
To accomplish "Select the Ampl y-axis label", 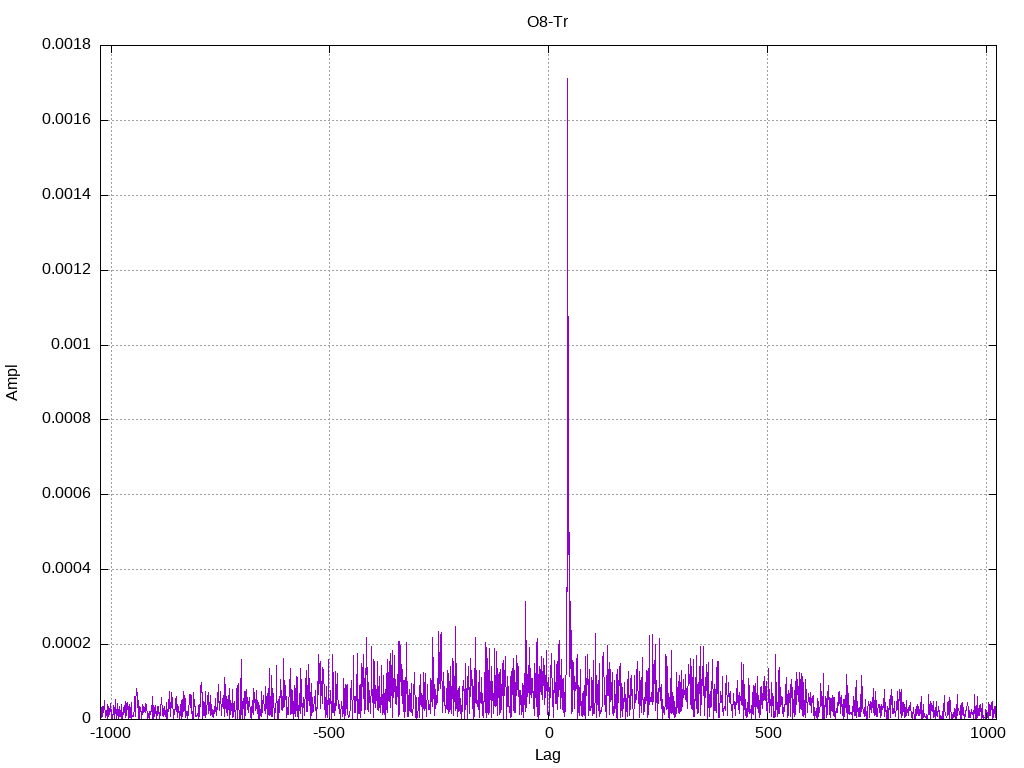I will [12, 382].
